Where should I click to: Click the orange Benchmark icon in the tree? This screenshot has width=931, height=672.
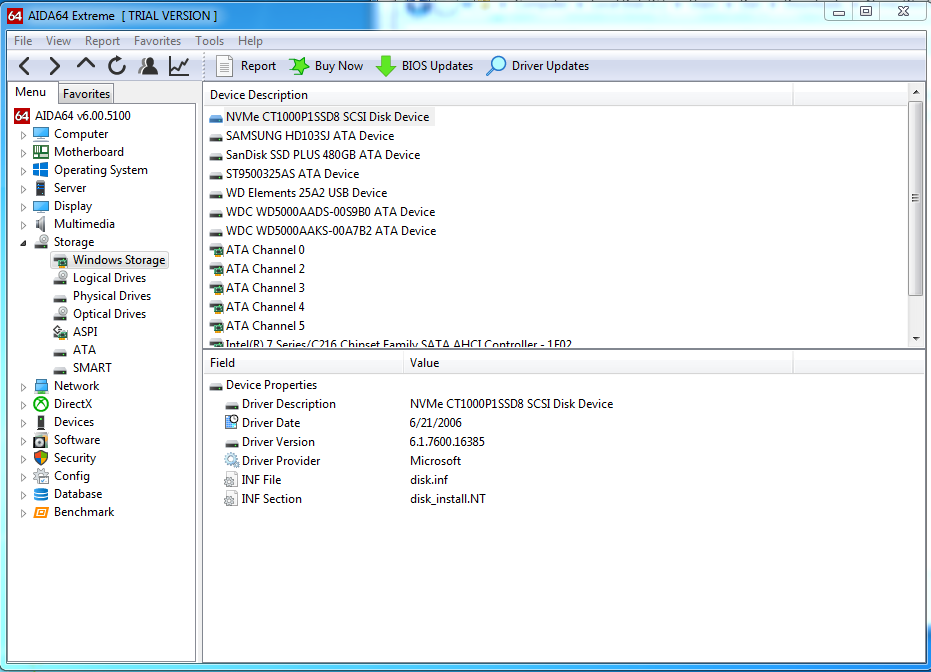41,512
